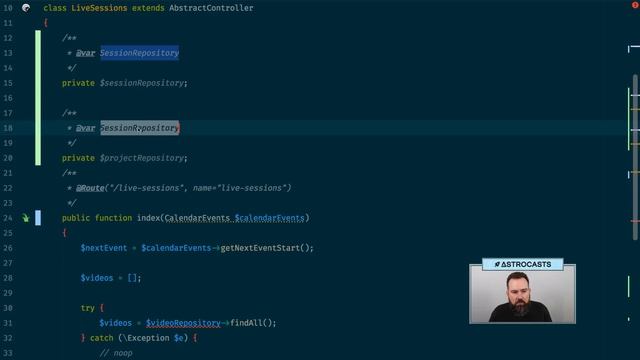Click the index method name
Image resolution: width=640 pixels, height=360 pixels.
(x=148, y=218)
